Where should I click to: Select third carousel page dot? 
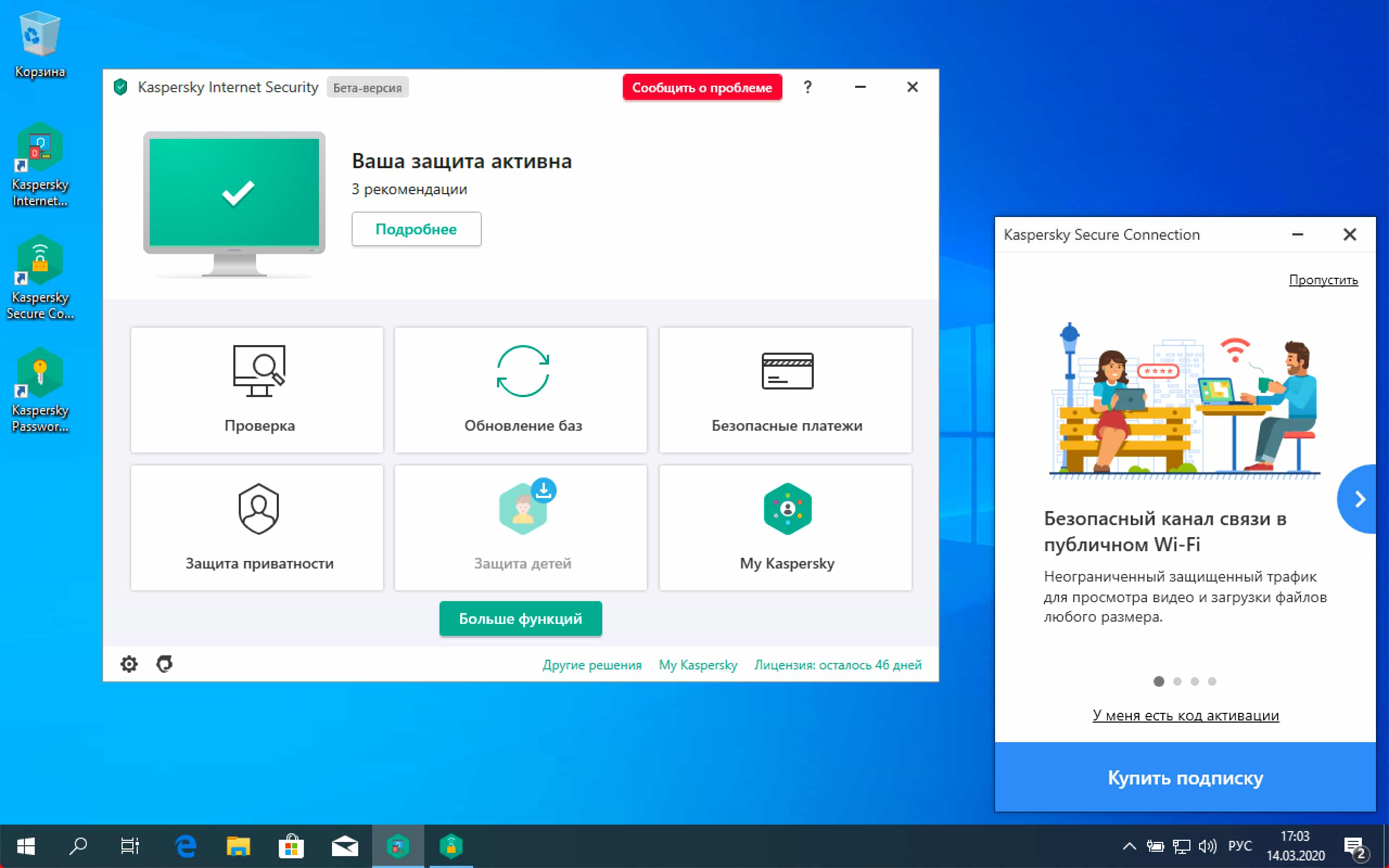point(1194,681)
